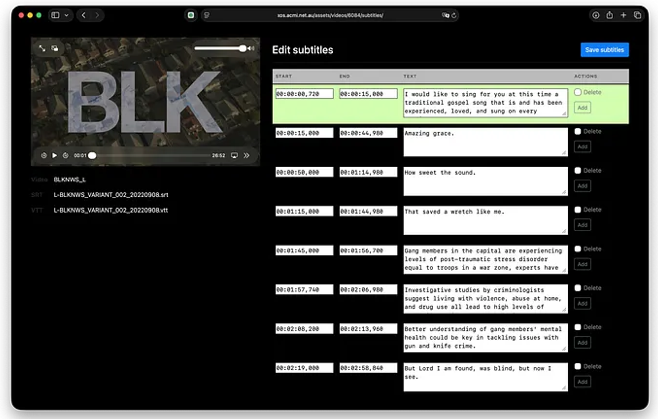
Task: Click Add in the 'Gang members' row
Action: point(582,264)
